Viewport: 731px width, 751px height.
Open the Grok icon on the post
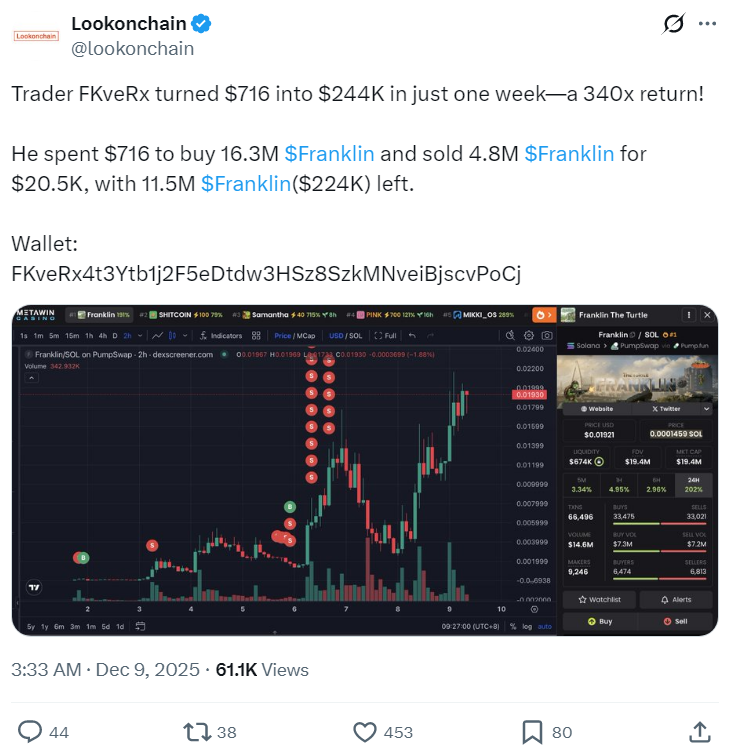(673, 23)
